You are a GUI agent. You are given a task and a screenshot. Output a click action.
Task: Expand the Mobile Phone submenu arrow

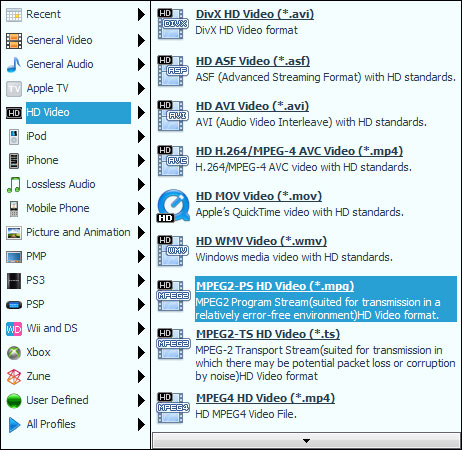click(141, 208)
